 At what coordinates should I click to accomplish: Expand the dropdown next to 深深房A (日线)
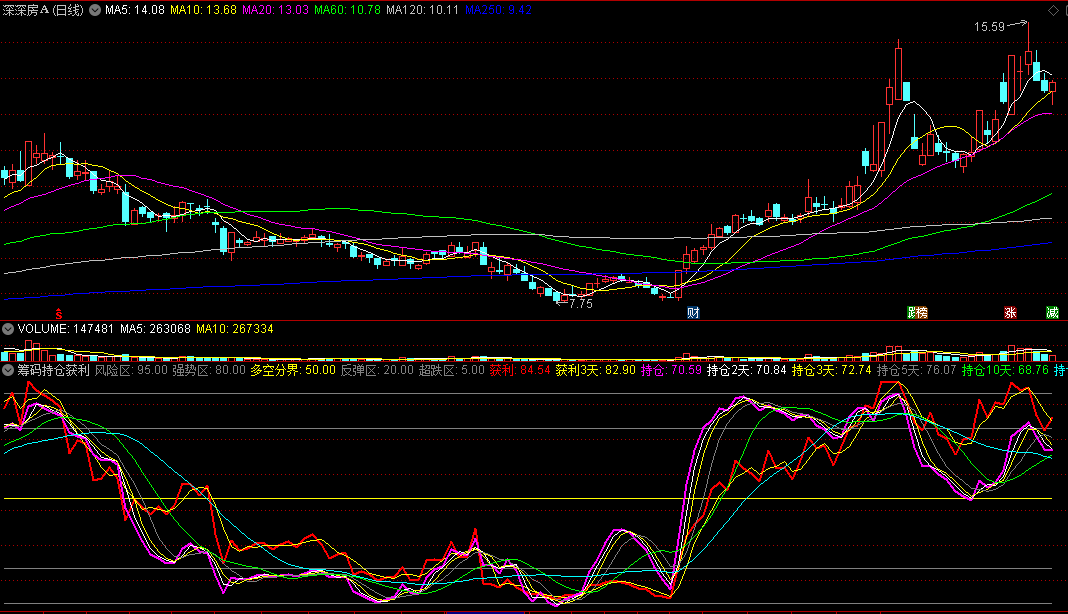pos(95,10)
